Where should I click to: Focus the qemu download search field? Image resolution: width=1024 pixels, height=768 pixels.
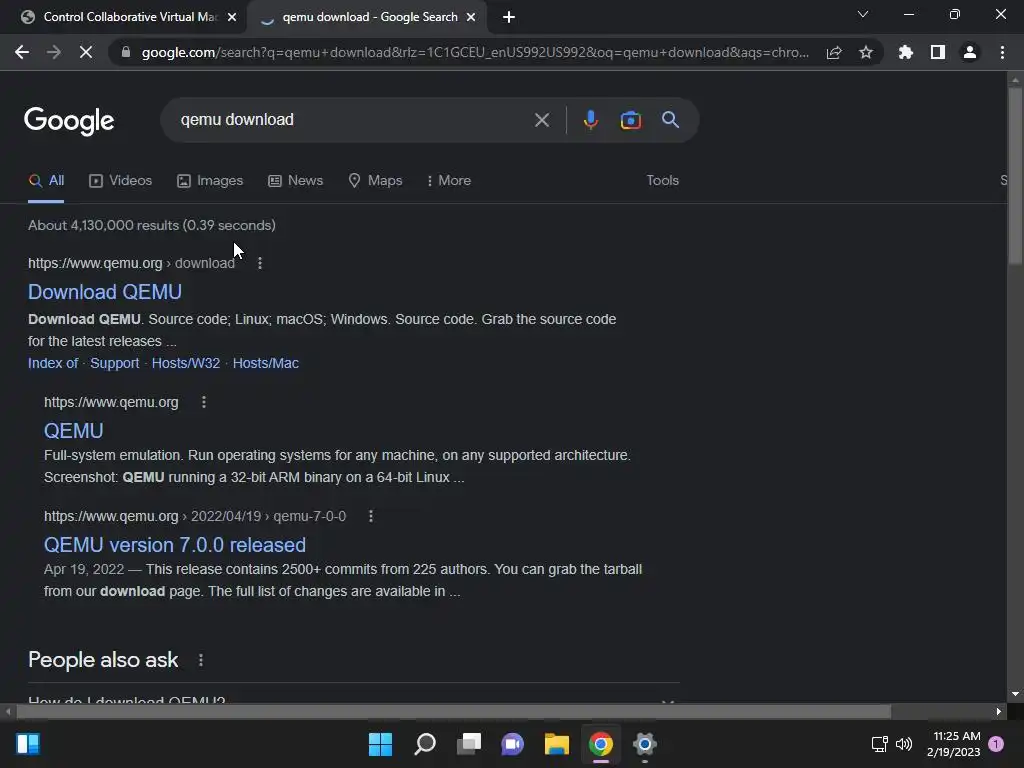click(x=353, y=120)
